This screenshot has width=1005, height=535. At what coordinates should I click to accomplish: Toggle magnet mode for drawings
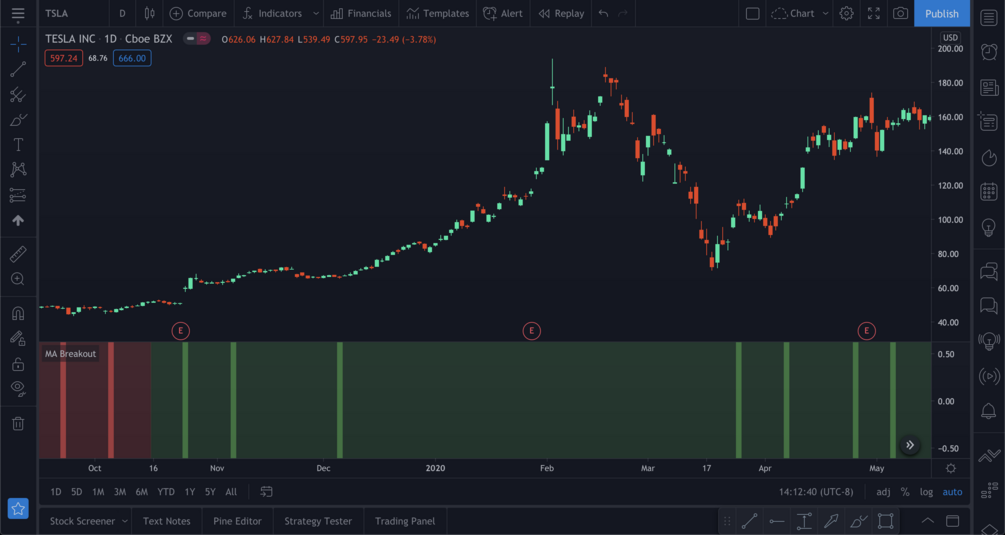18,313
